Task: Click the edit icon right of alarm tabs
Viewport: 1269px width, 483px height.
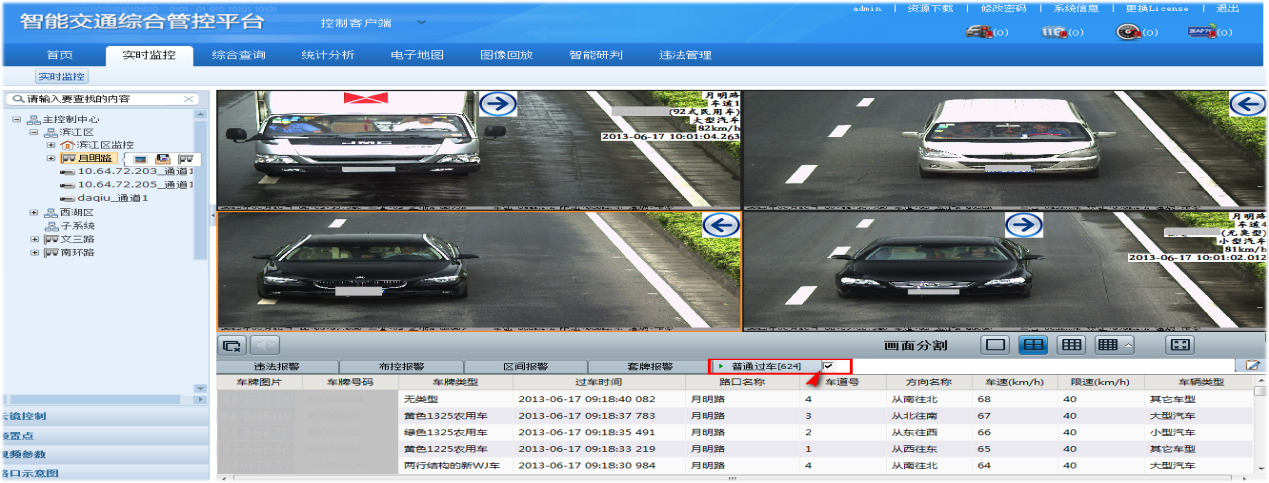Action: pyautogui.click(x=1251, y=367)
